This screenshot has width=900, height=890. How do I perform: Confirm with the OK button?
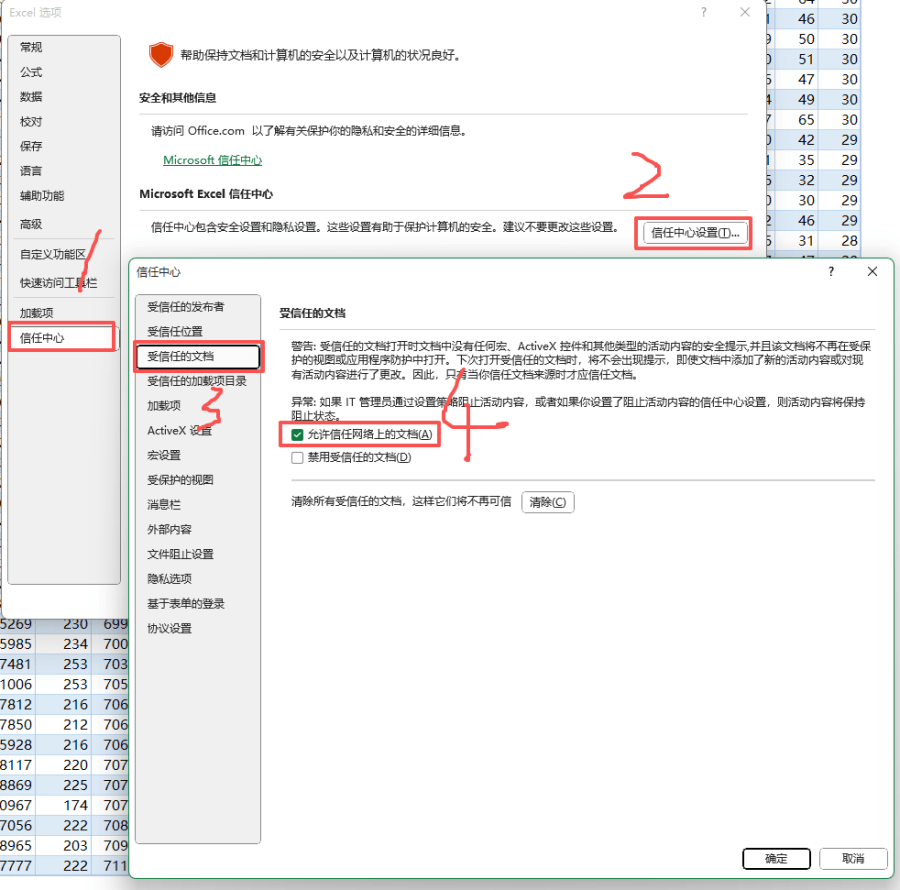point(776,858)
